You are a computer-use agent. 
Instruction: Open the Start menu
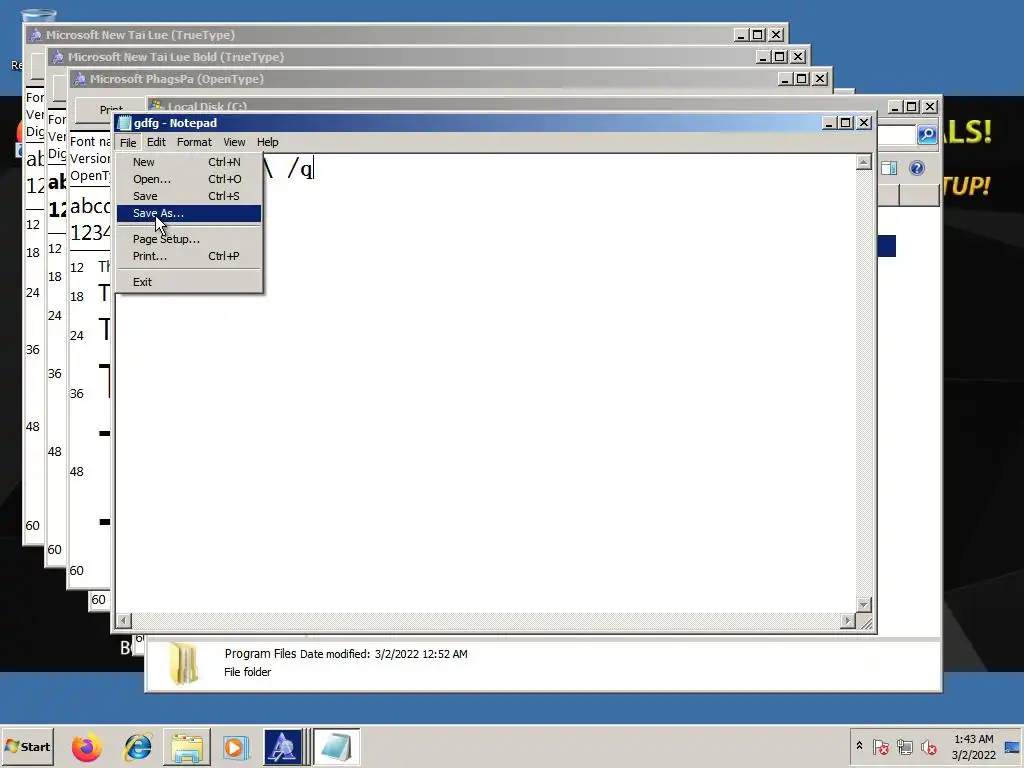click(27, 746)
